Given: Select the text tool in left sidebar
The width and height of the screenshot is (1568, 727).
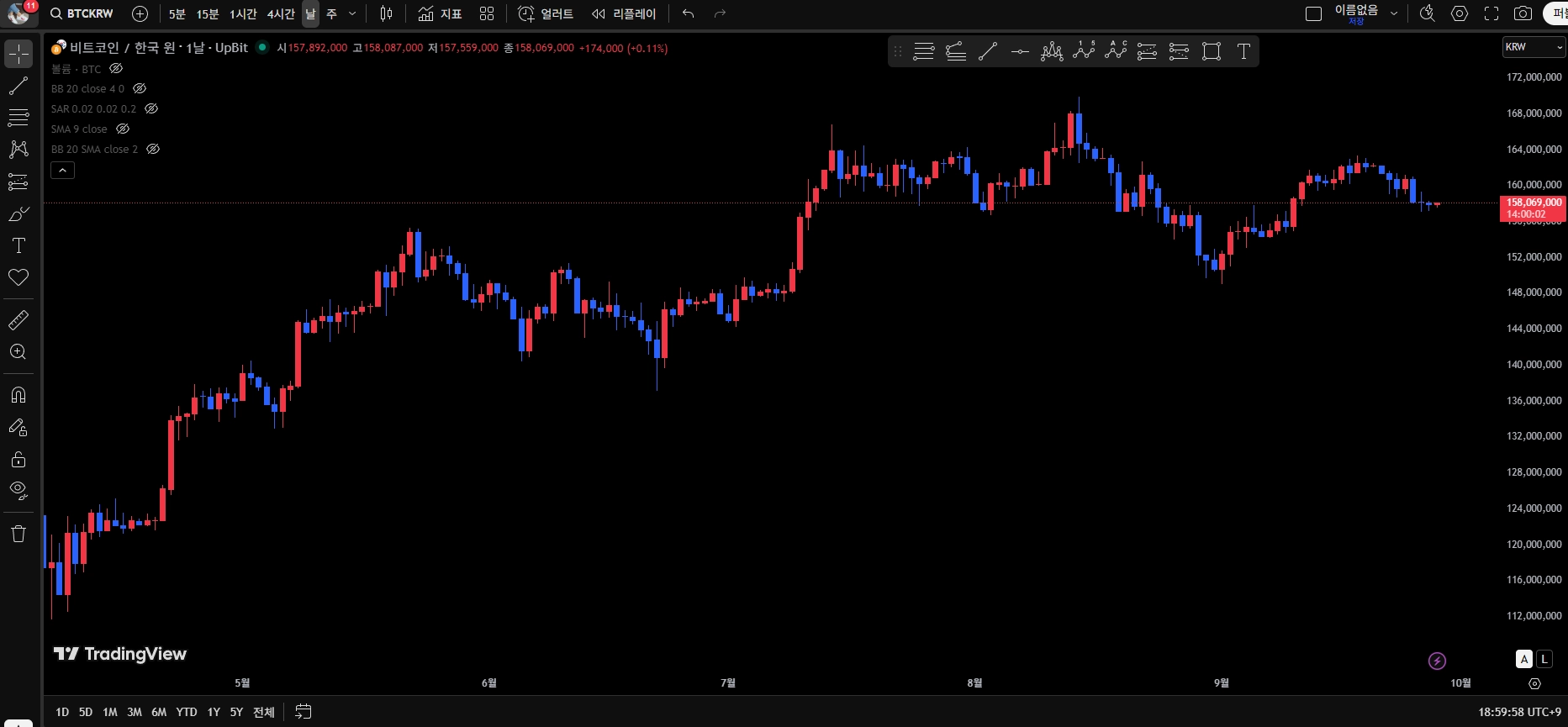Looking at the screenshot, I should pos(18,245).
